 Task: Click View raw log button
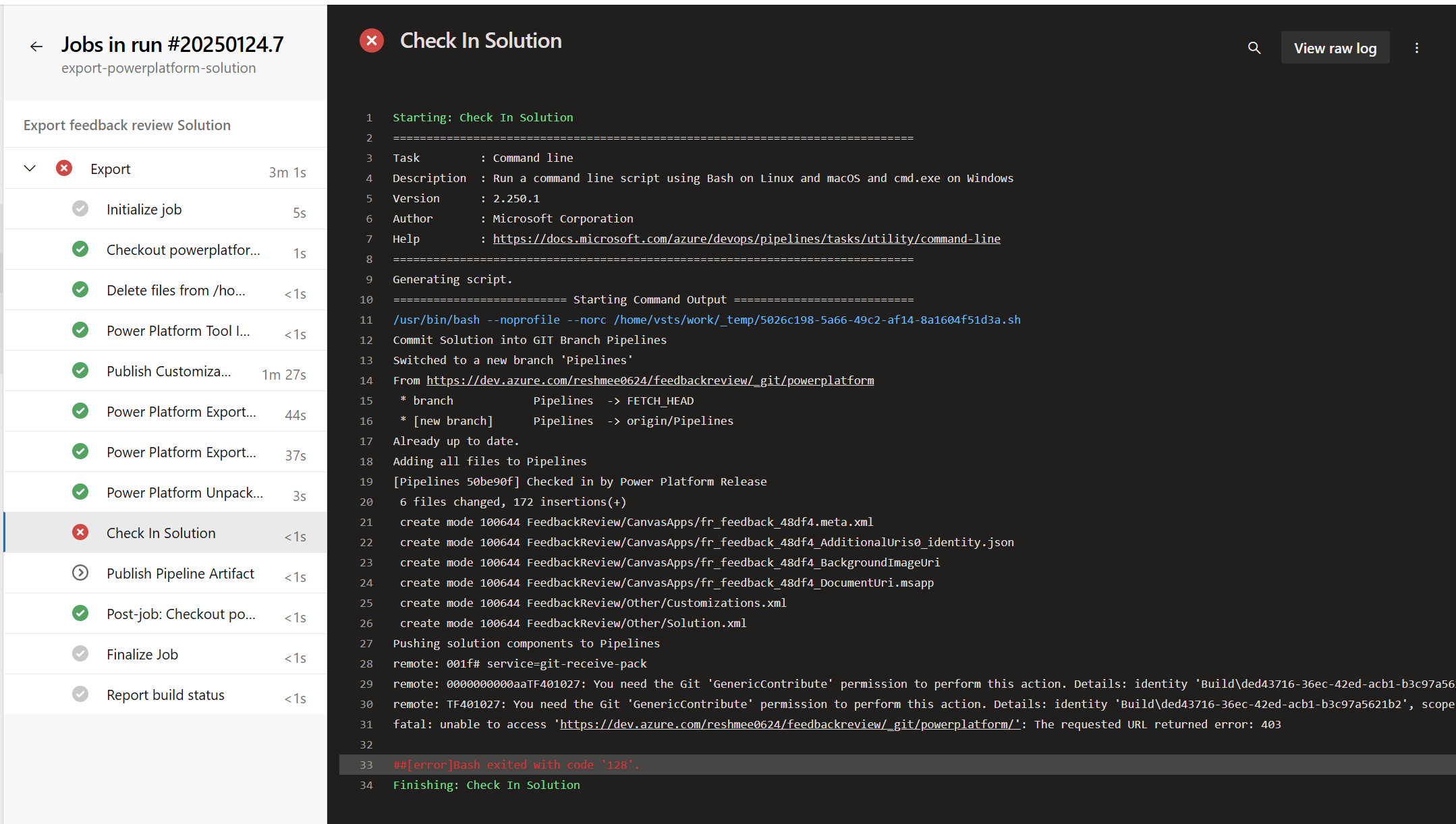pos(1335,48)
